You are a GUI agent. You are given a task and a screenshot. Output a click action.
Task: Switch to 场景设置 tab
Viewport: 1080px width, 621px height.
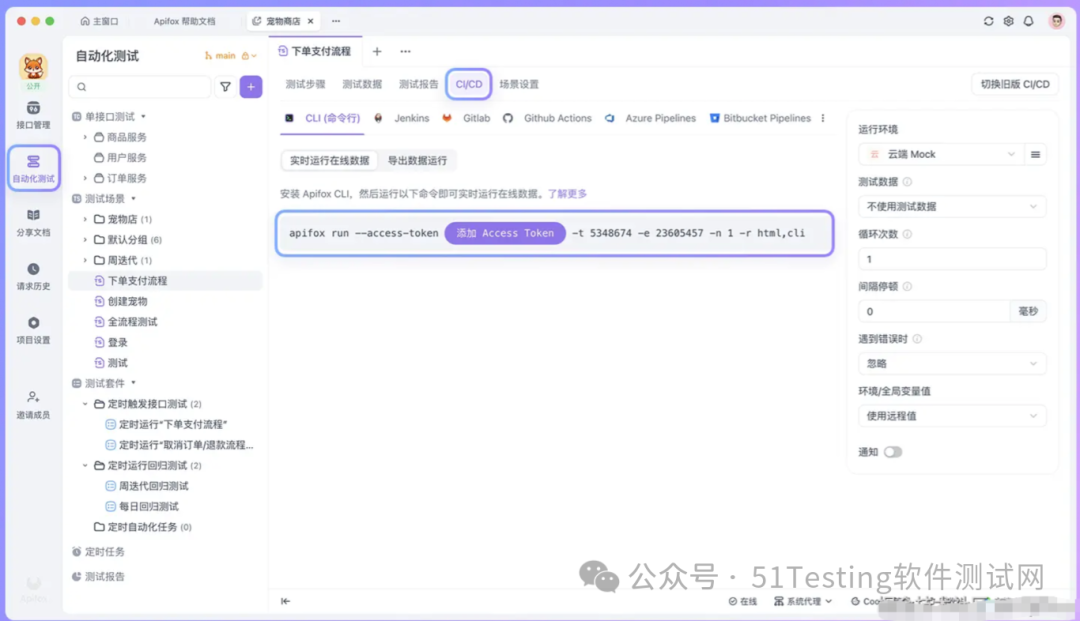tap(519, 84)
